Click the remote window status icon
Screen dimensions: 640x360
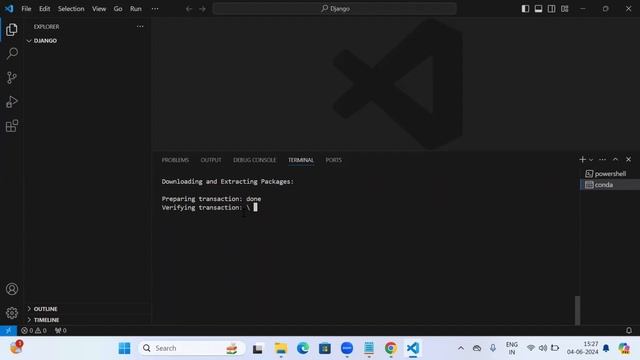[x=8, y=331]
